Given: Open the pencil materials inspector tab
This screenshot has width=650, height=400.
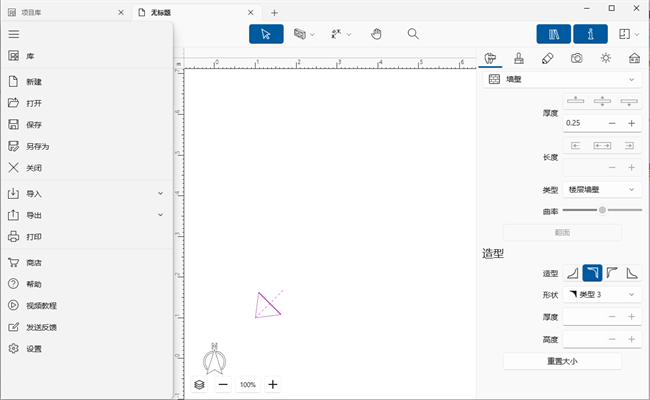Looking at the screenshot, I should 548,58.
